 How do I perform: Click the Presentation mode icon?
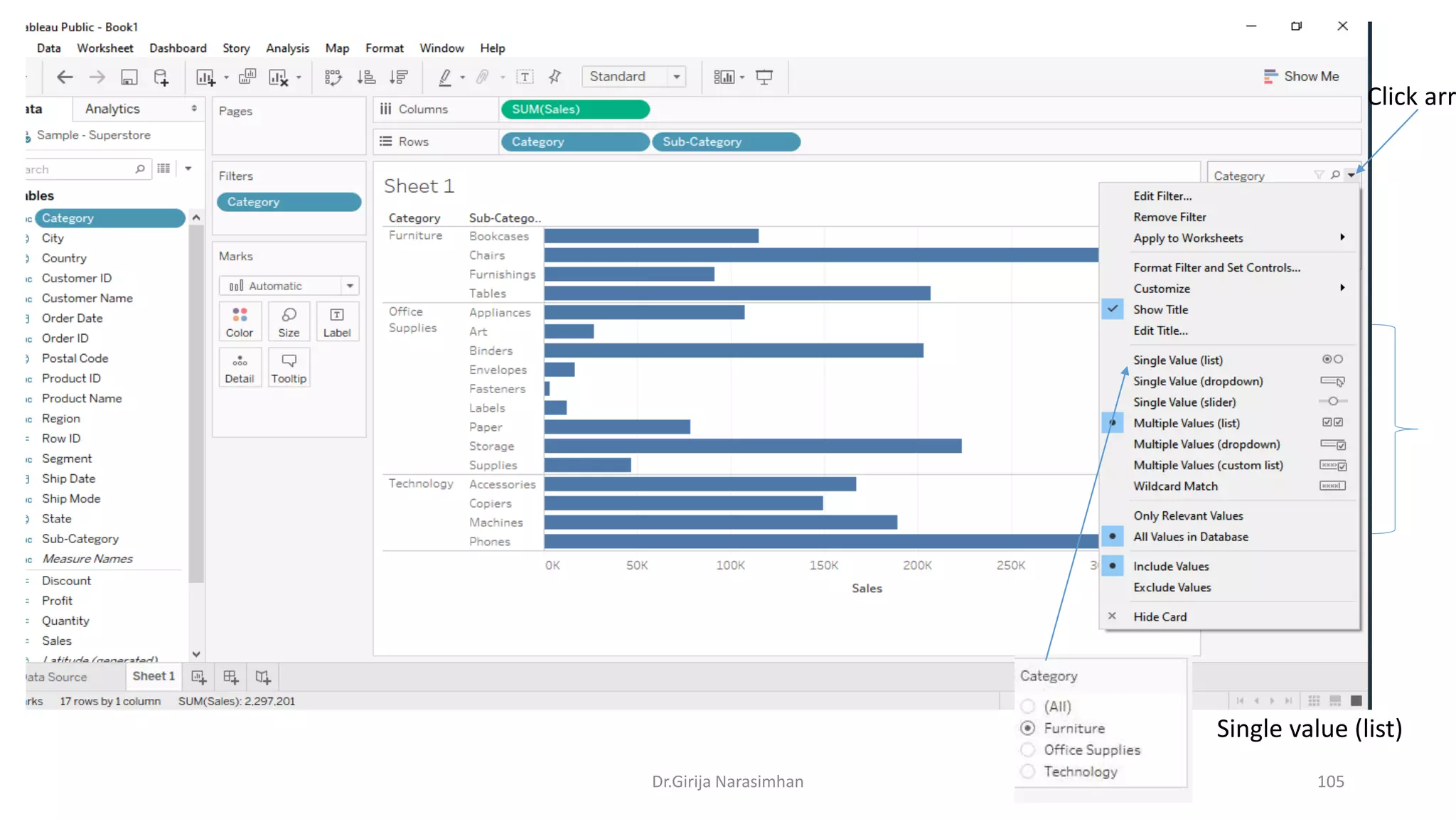point(764,77)
